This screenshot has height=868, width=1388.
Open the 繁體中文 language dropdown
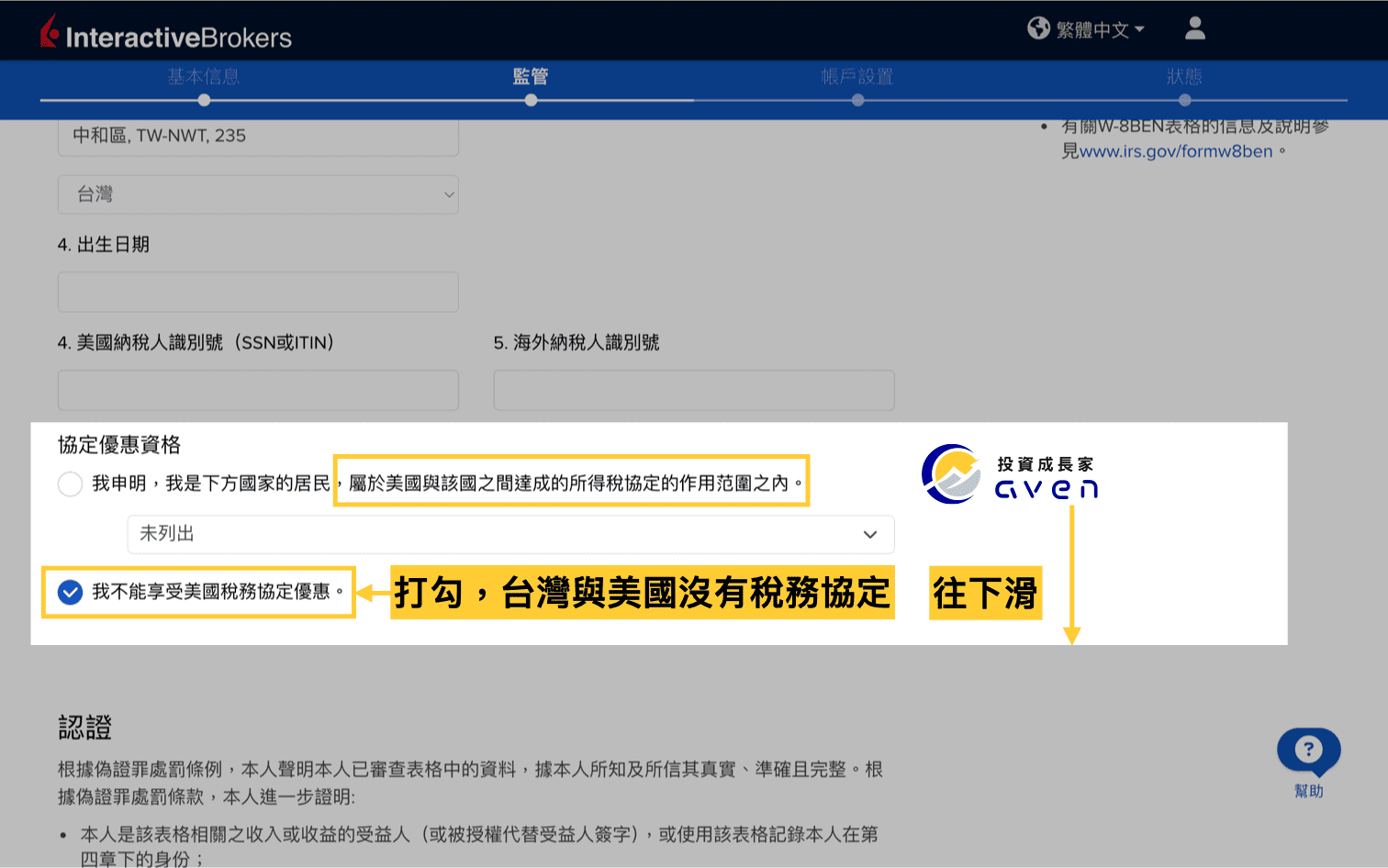coord(1100,29)
